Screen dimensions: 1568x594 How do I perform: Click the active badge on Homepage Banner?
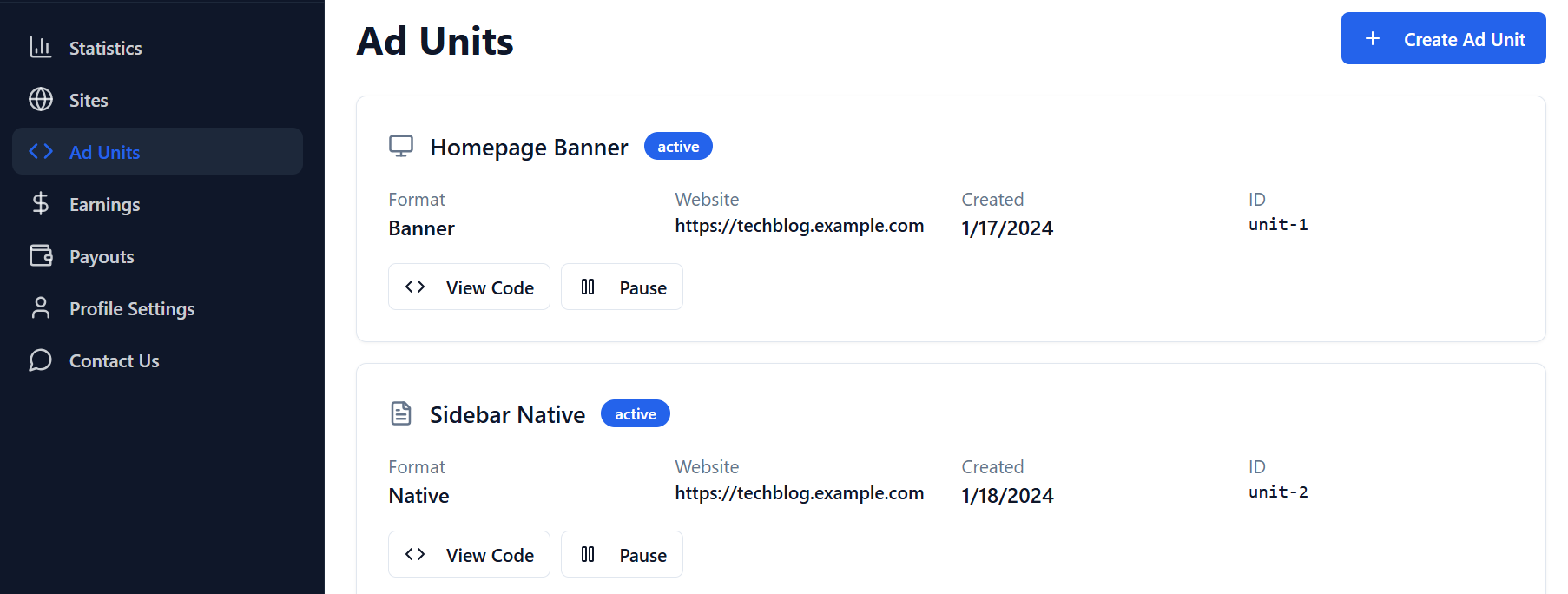pos(678,146)
